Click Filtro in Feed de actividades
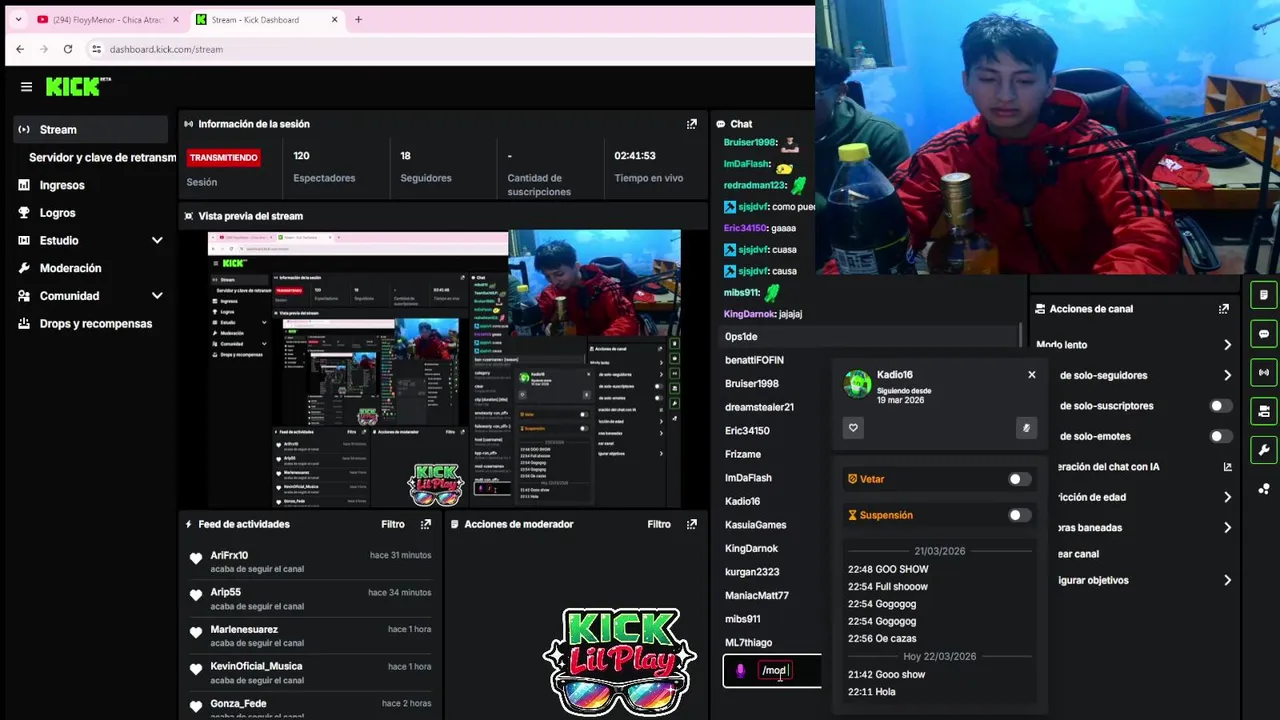The width and height of the screenshot is (1280, 720). point(393,524)
